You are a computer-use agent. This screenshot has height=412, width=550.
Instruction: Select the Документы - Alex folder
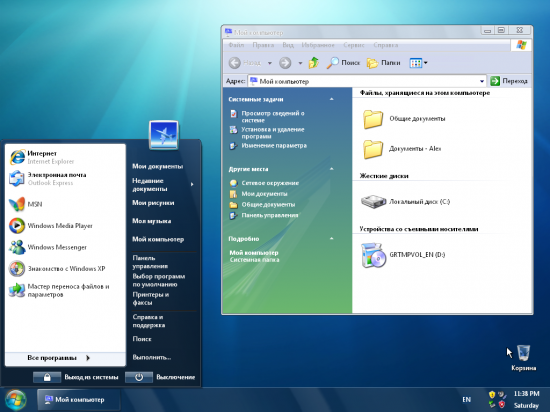coord(373,149)
